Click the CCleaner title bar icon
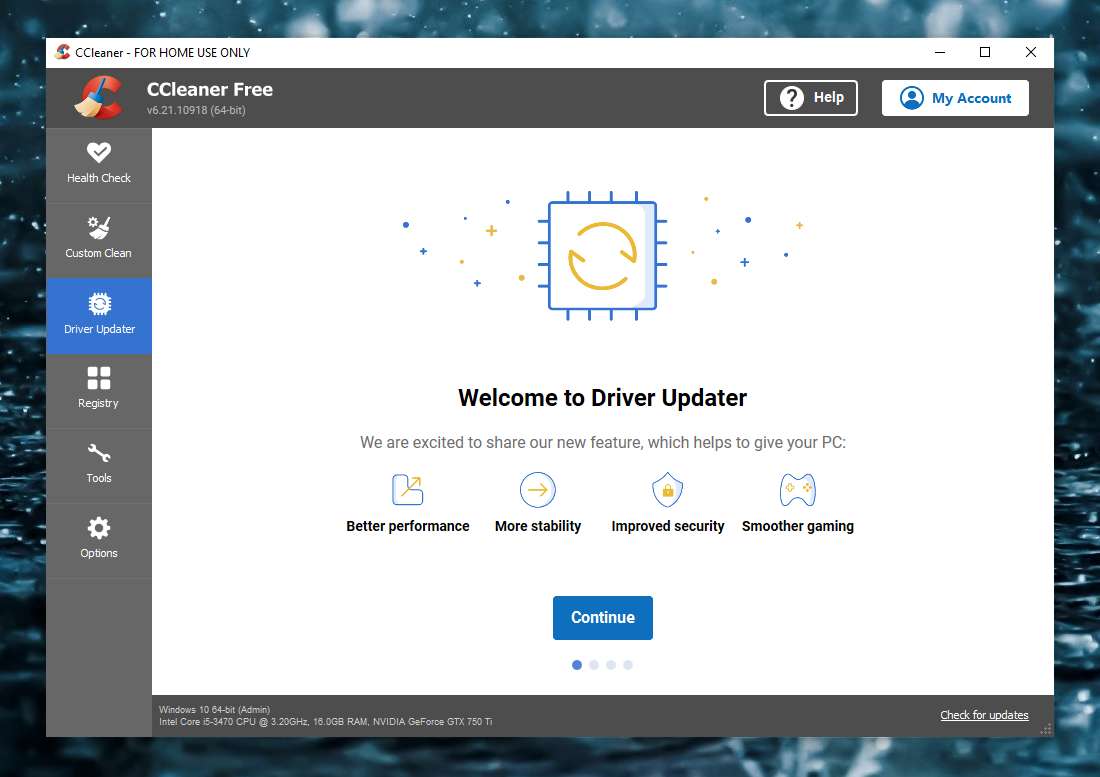The image size is (1100, 777). tap(62, 53)
